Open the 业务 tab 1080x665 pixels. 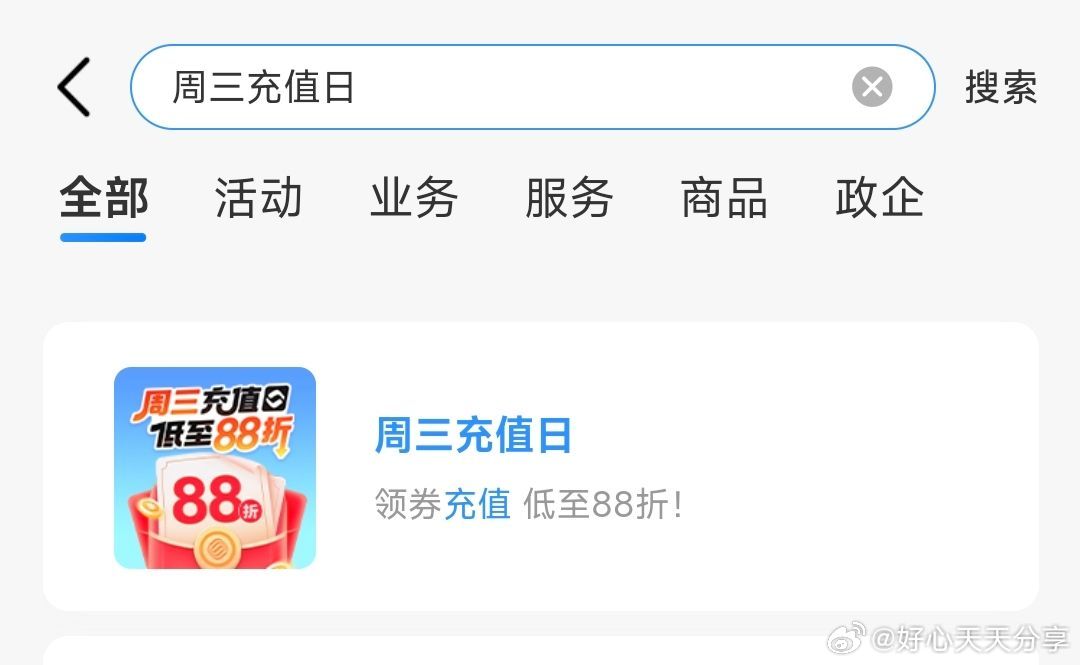point(414,198)
